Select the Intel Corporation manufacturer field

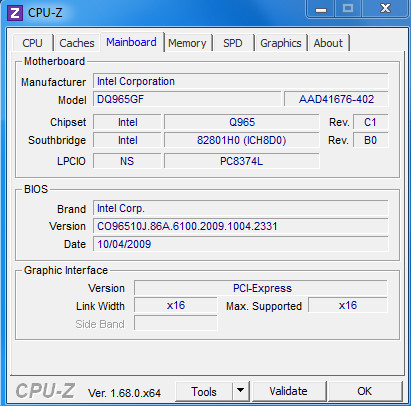241,81
